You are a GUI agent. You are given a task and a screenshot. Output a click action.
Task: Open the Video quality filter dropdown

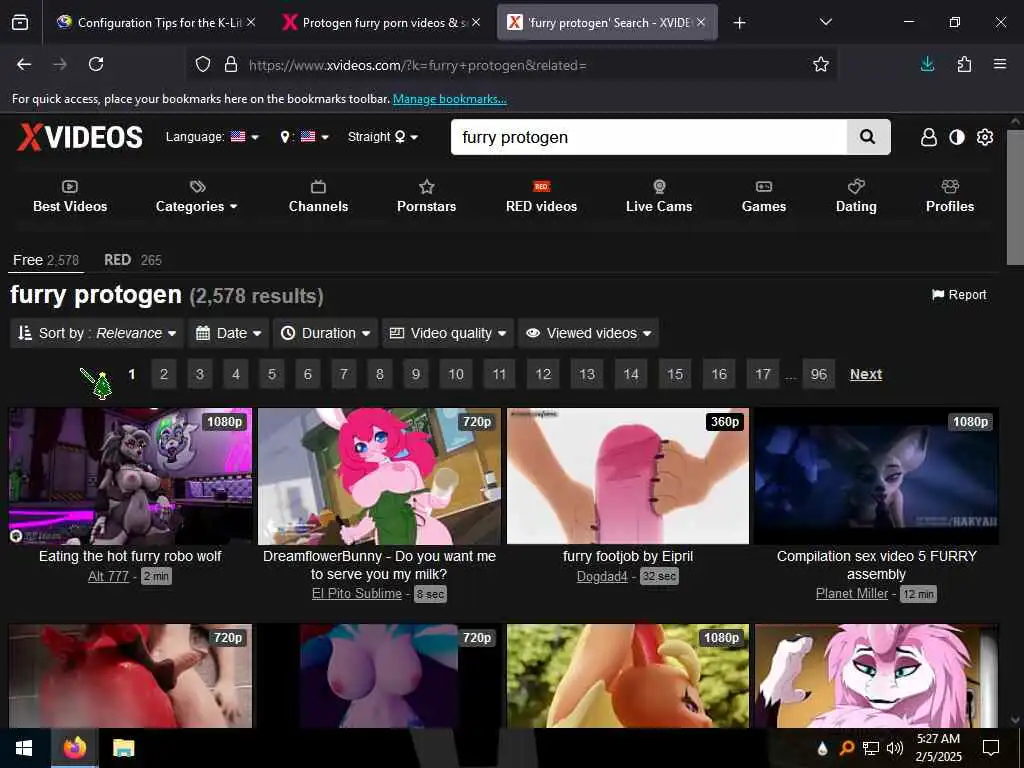pos(448,333)
